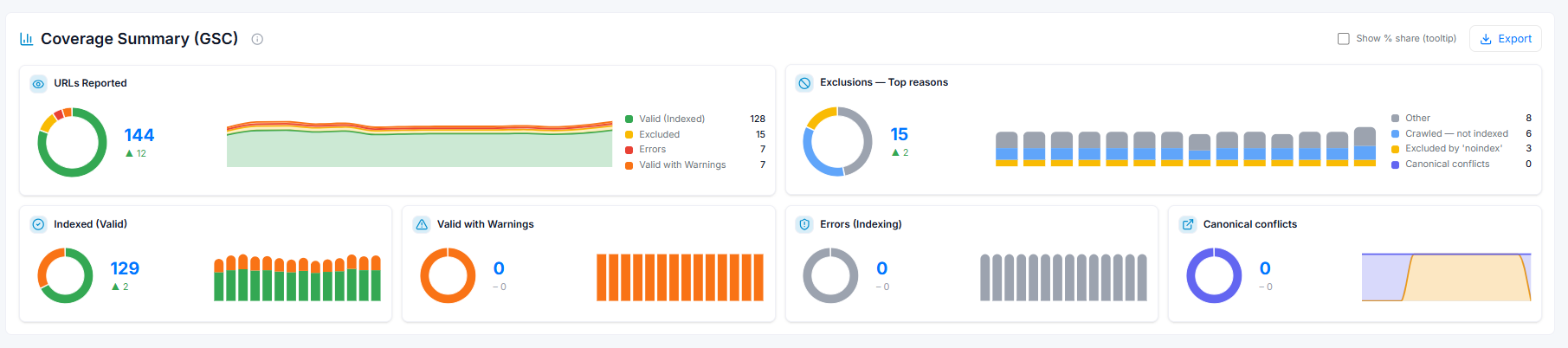Click the blocked circle icon on Exclusions card
Image resolution: width=1568 pixels, height=348 pixels.
pyautogui.click(x=804, y=83)
